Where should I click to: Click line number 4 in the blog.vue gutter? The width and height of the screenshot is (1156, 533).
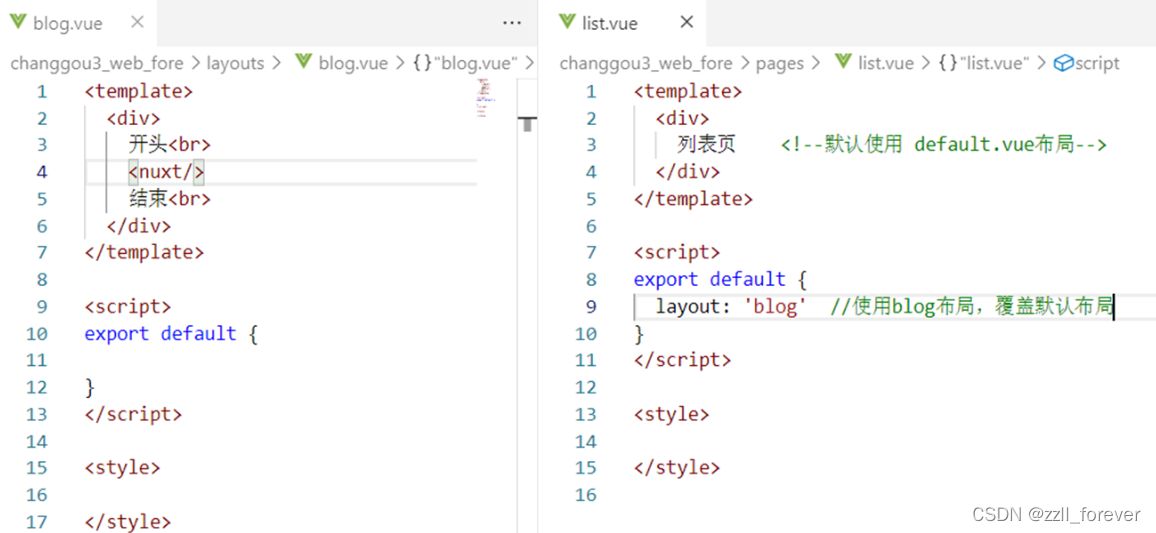[41, 172]
